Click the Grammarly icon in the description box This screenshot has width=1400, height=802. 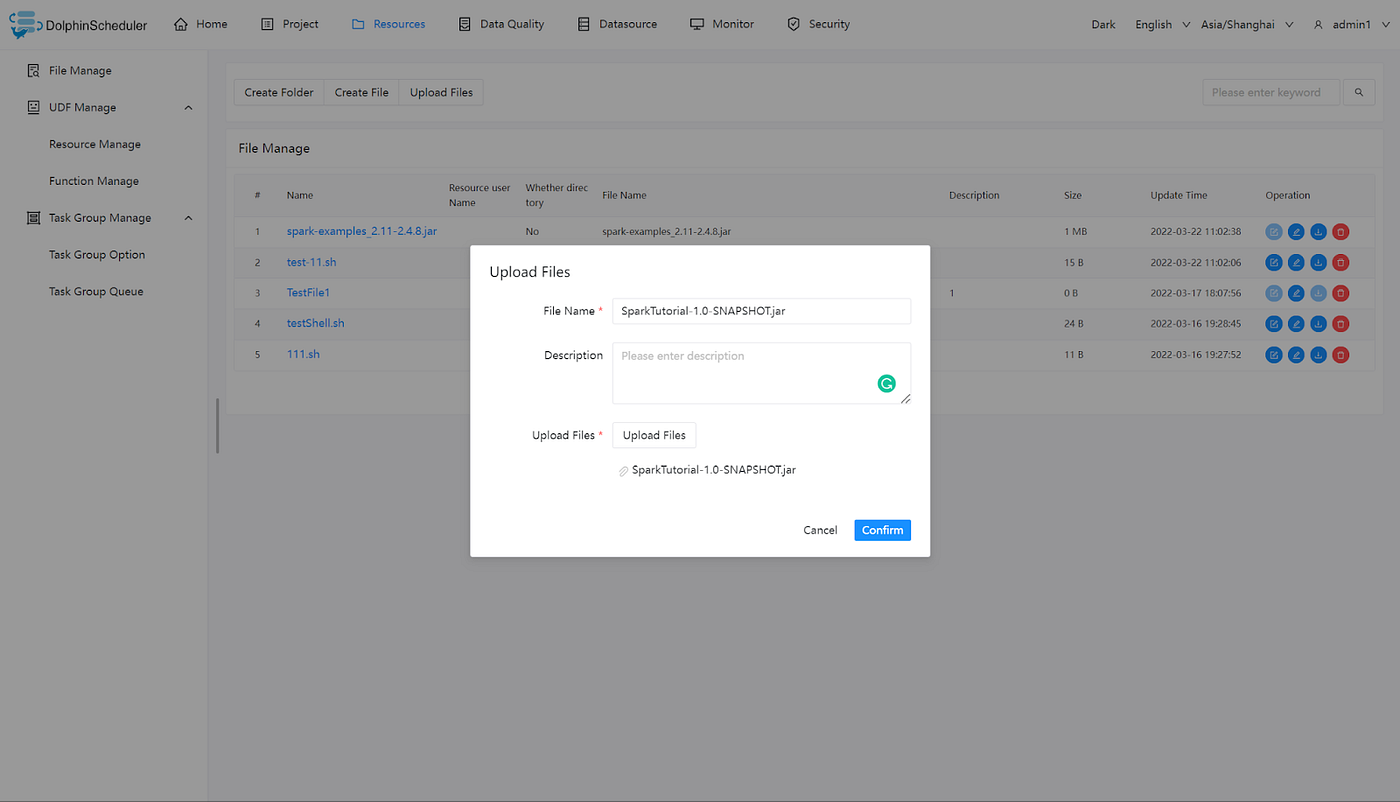point(886,383)
